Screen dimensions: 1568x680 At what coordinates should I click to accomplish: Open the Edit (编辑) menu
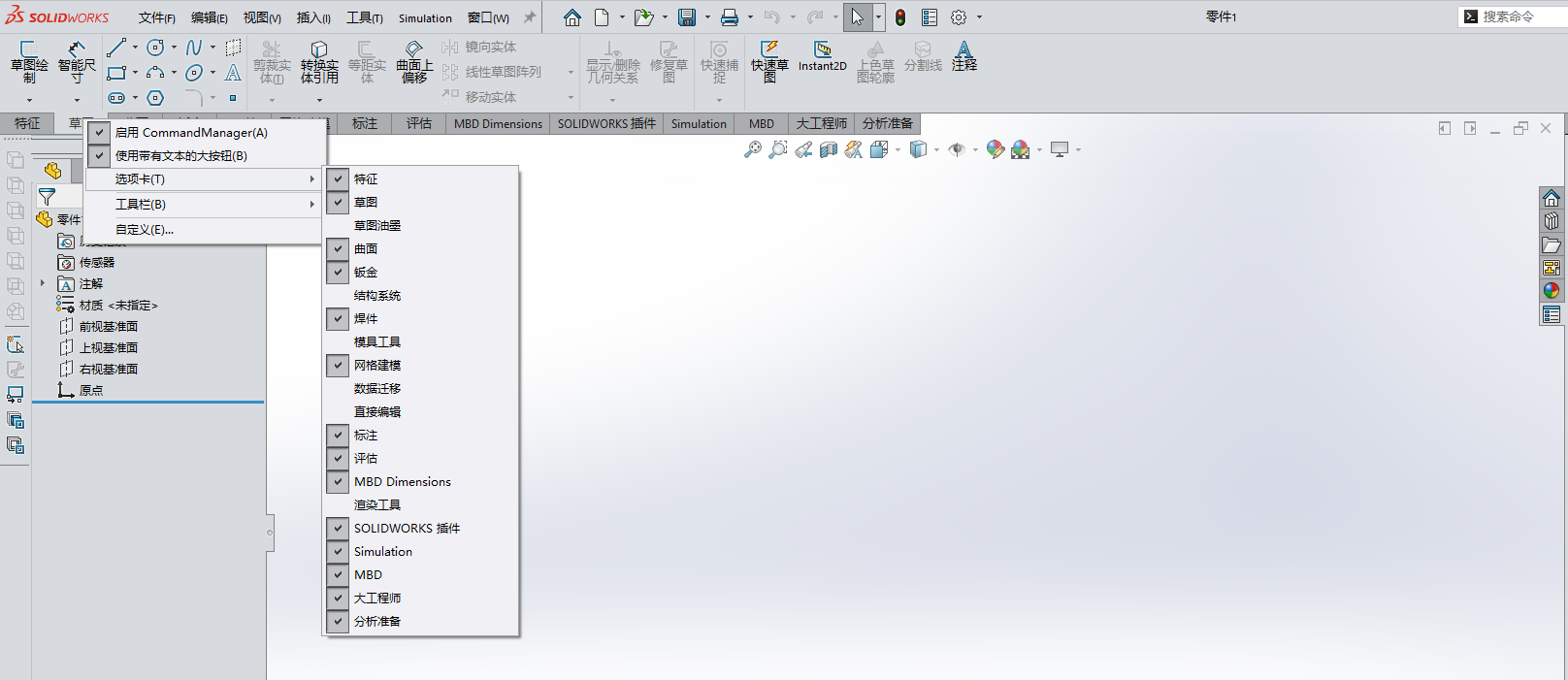pyautogui.click(x=209, y=17)
